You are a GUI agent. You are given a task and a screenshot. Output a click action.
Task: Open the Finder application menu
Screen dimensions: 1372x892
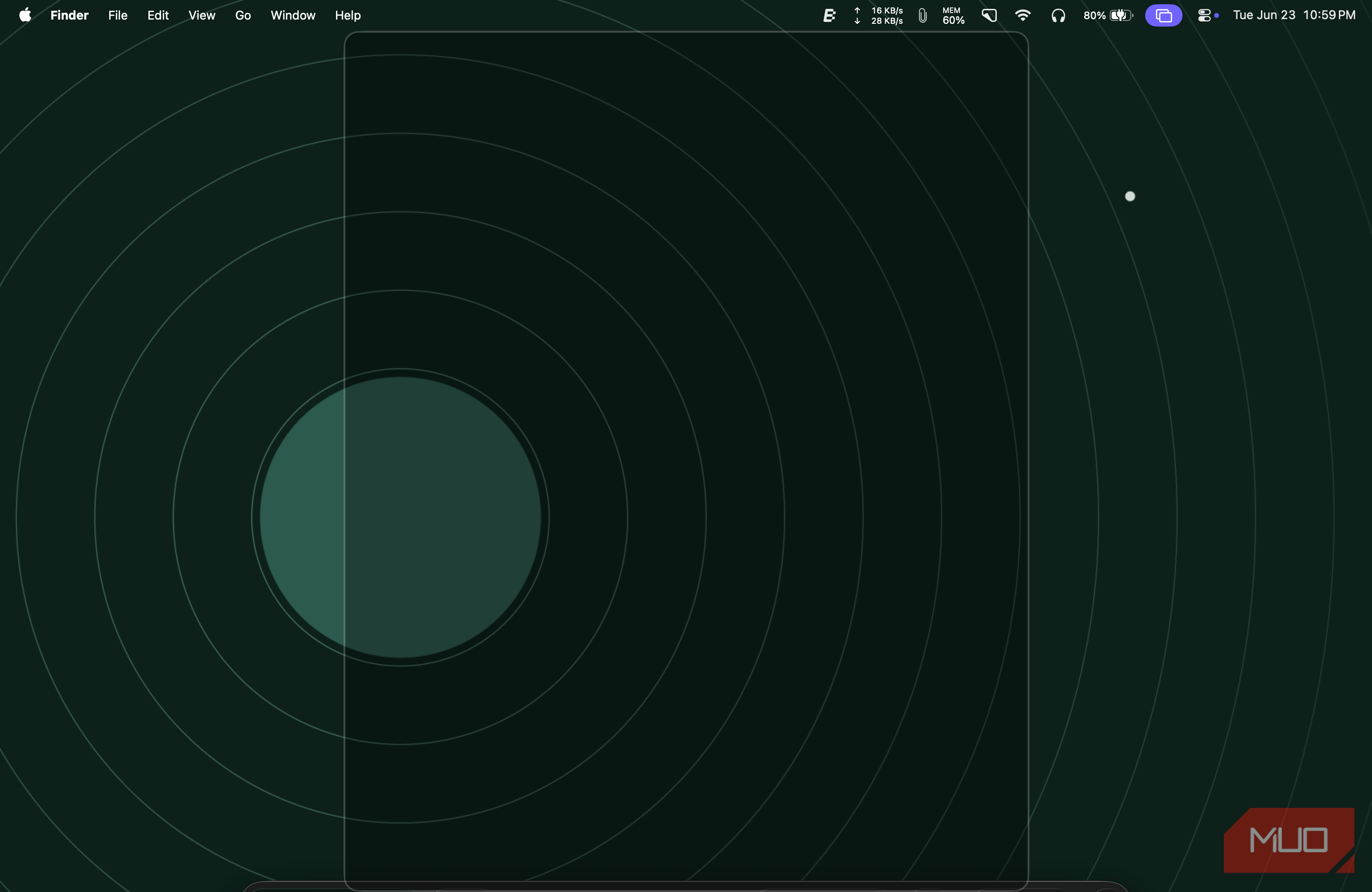coord(69,15)
